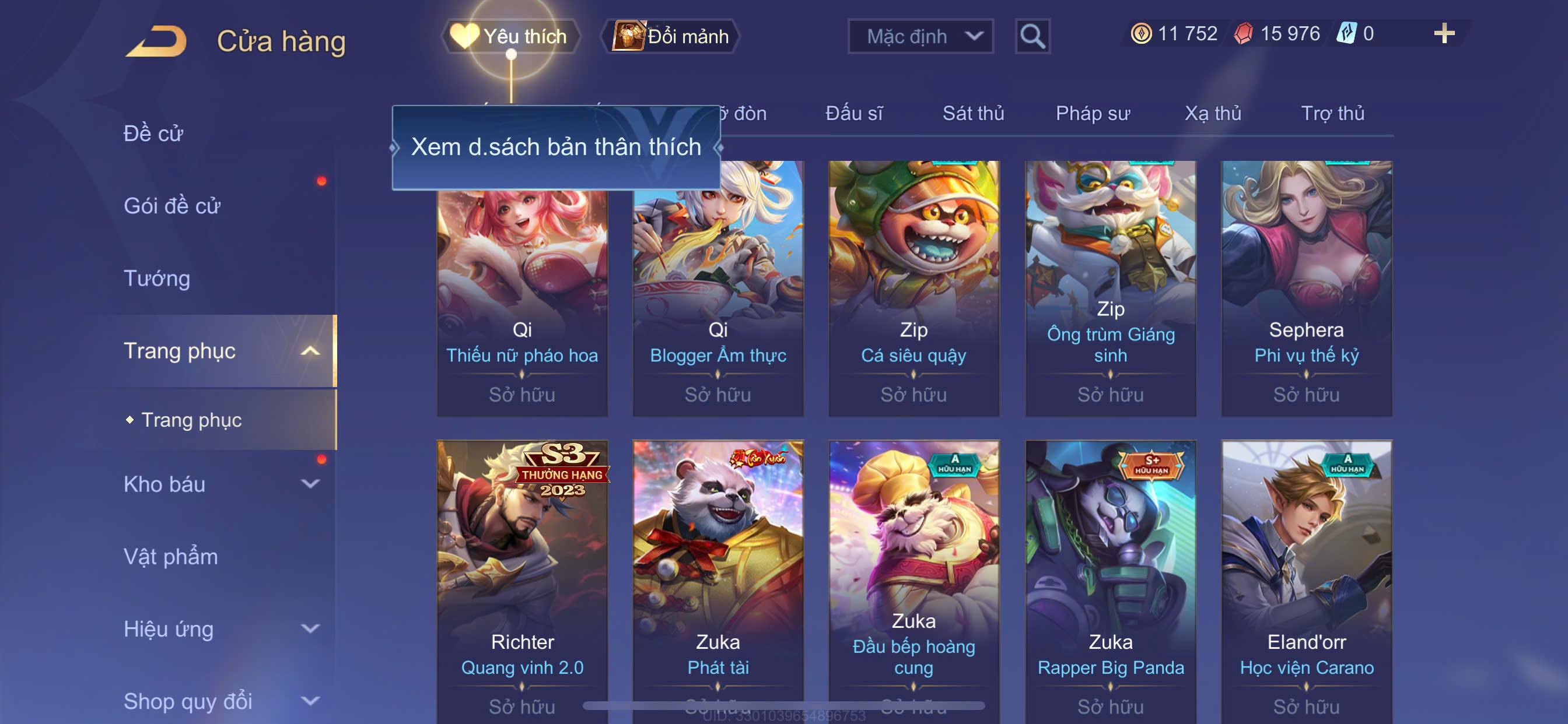
Task: Open the search magnifier icon
Action: click(1032, 37)
